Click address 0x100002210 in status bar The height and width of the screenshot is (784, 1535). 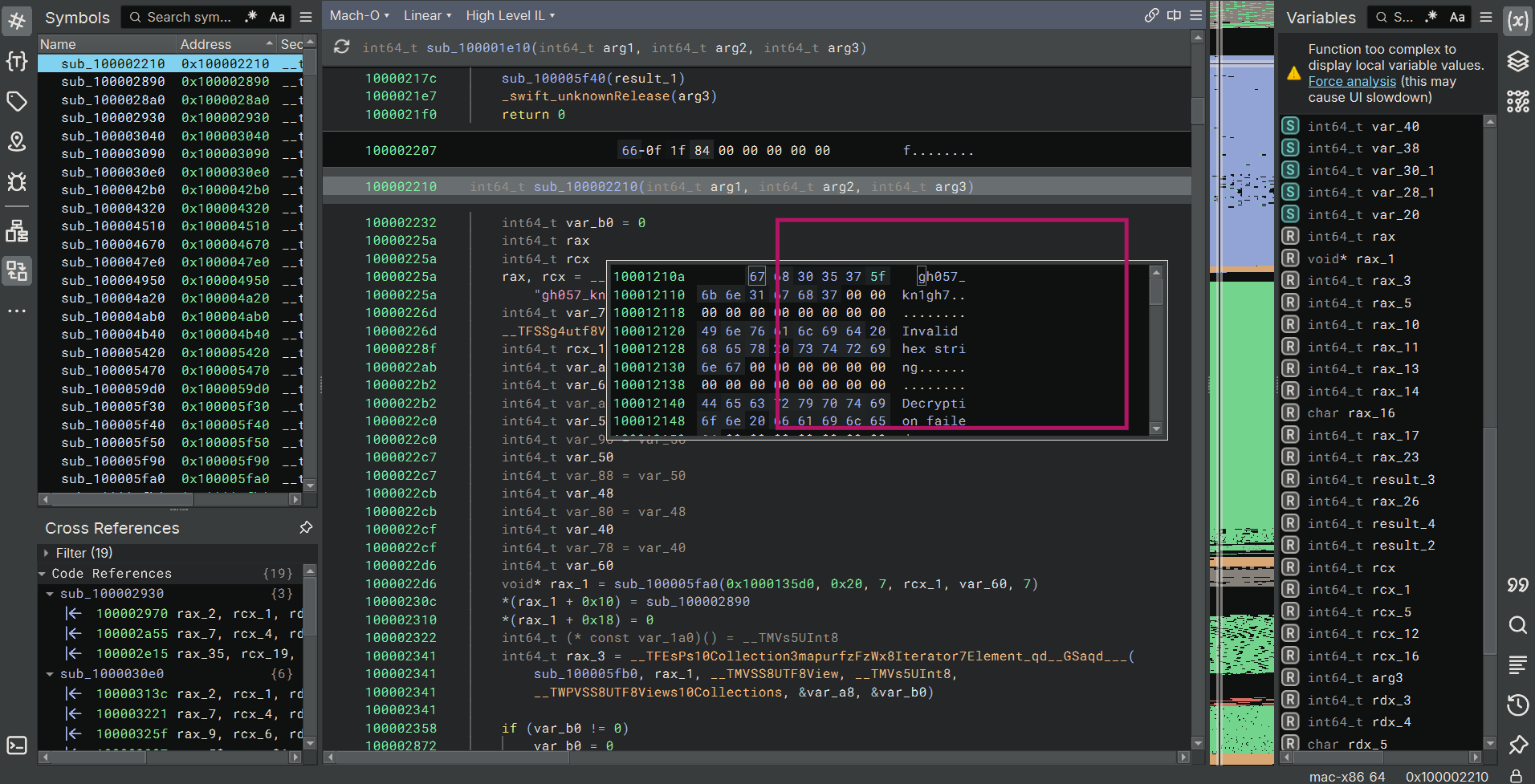tap(1447, 776)
